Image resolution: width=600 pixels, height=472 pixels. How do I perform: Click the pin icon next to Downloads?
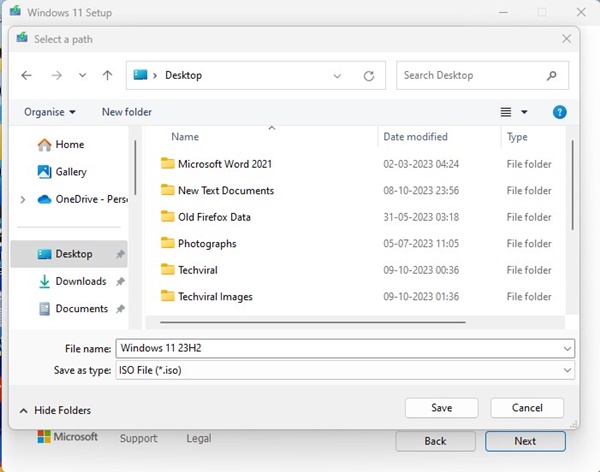tap(120, 281)
